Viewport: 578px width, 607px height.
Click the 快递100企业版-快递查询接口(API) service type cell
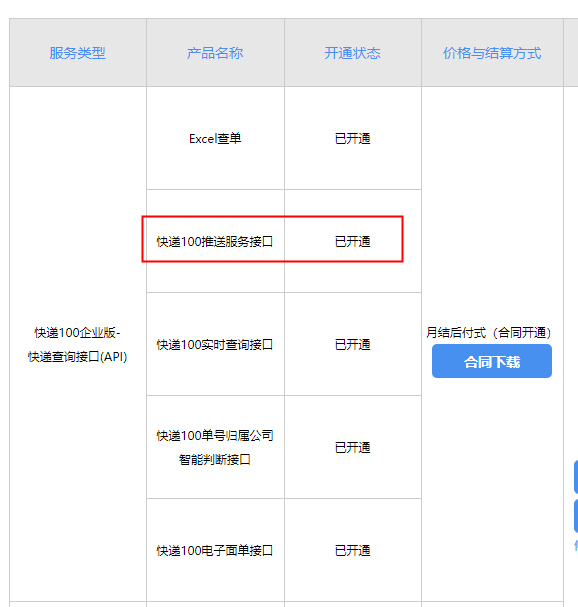pyautogui.click(x=78, y=345)
